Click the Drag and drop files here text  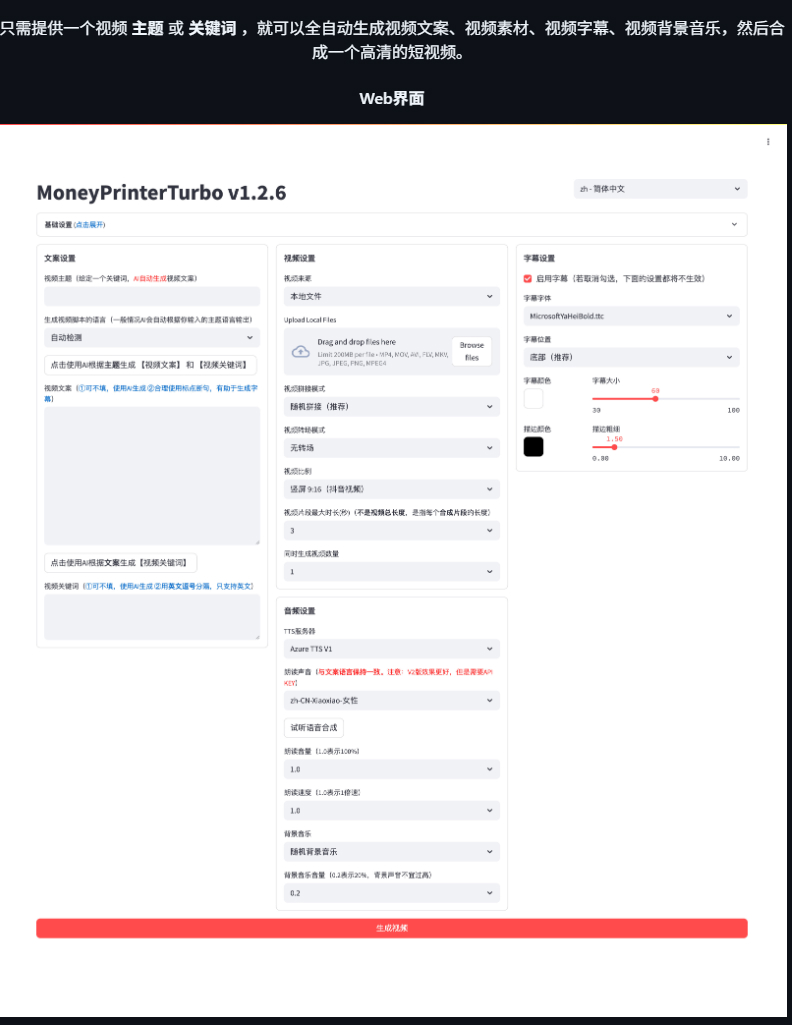pos(356,342)
